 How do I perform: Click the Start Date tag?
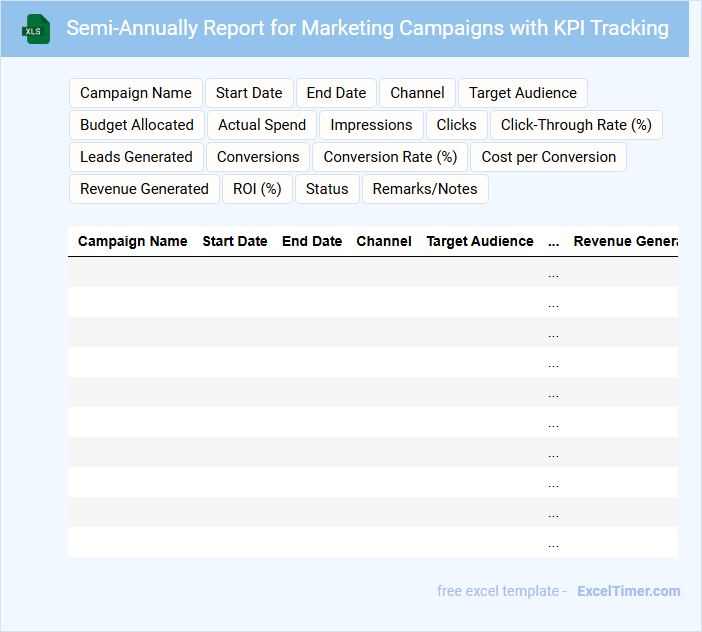tap(249, 93)
